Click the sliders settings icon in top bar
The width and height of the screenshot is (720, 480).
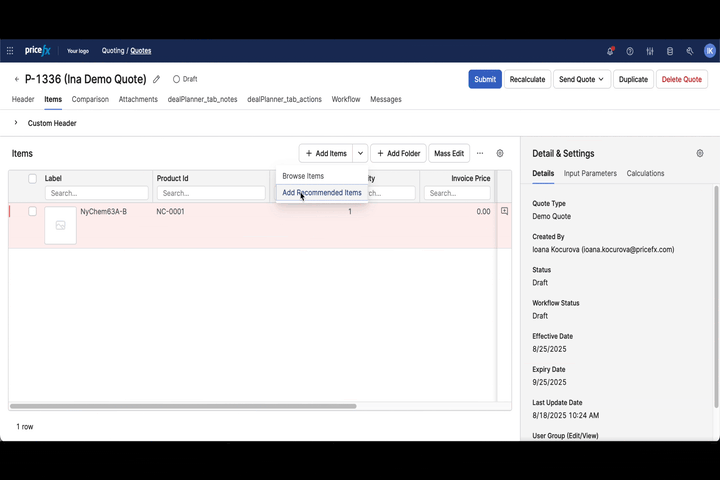pos(650,51)
